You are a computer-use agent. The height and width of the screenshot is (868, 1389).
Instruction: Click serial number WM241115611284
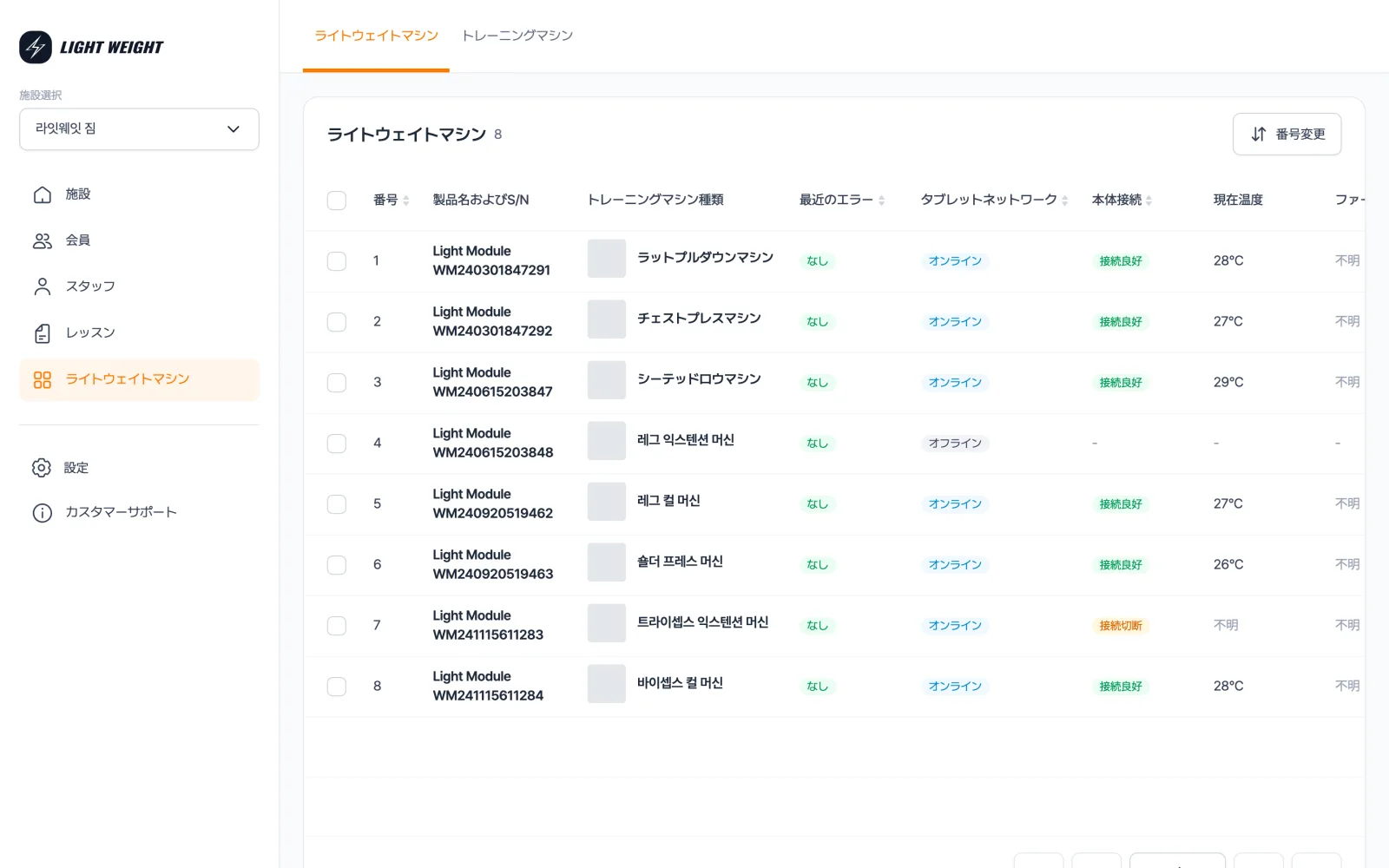pos(488,696)
